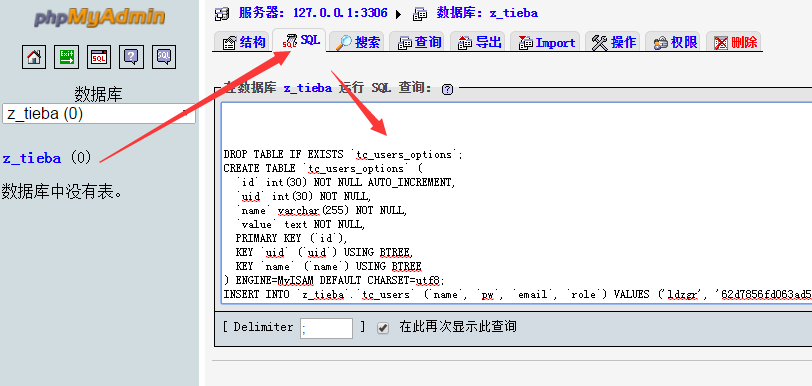Toggle the show-query-again checkbox (在此再次显示此查询)
The width and height of the screenshot is (812, 386).
383,327
